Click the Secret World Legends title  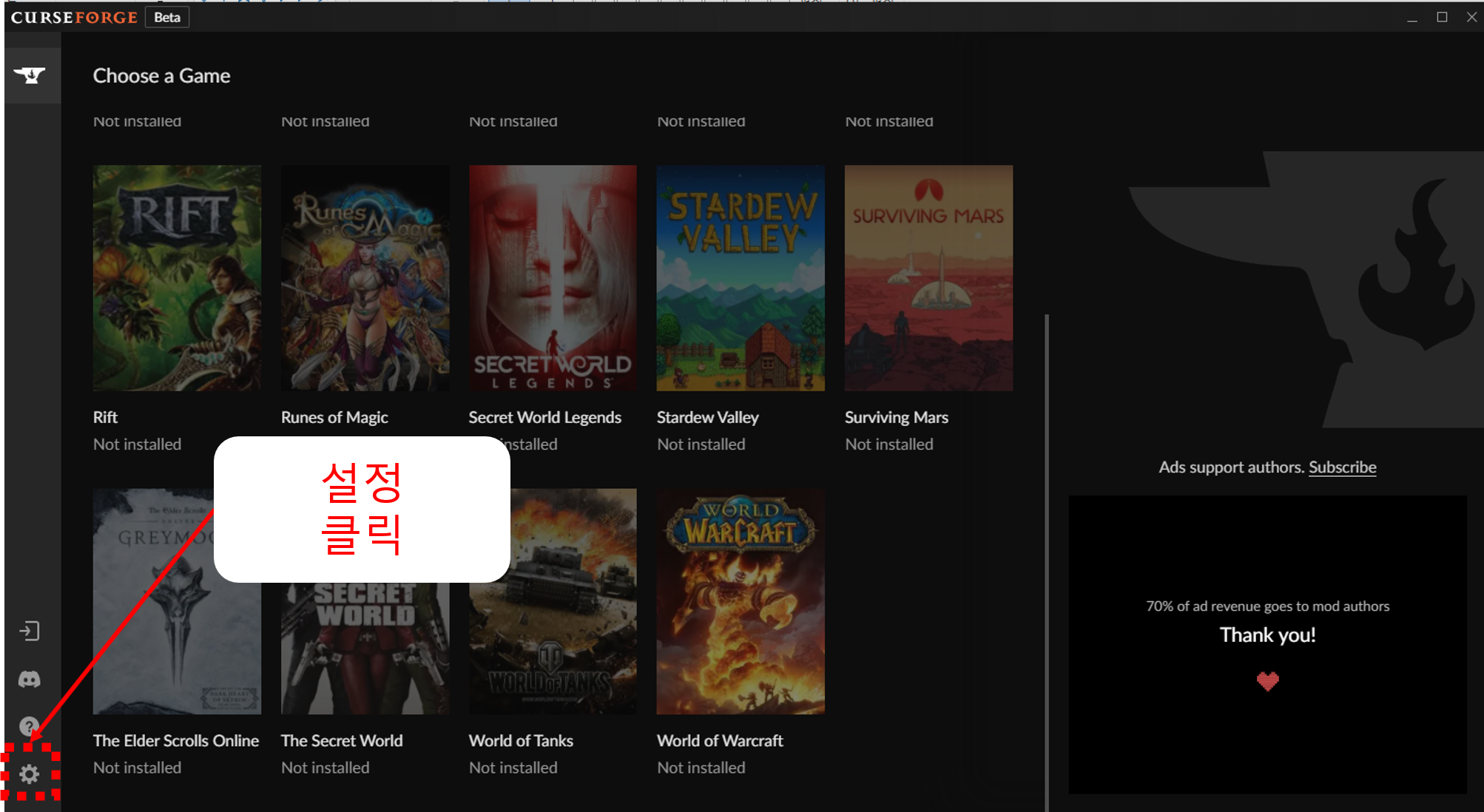tap(545, 417)
